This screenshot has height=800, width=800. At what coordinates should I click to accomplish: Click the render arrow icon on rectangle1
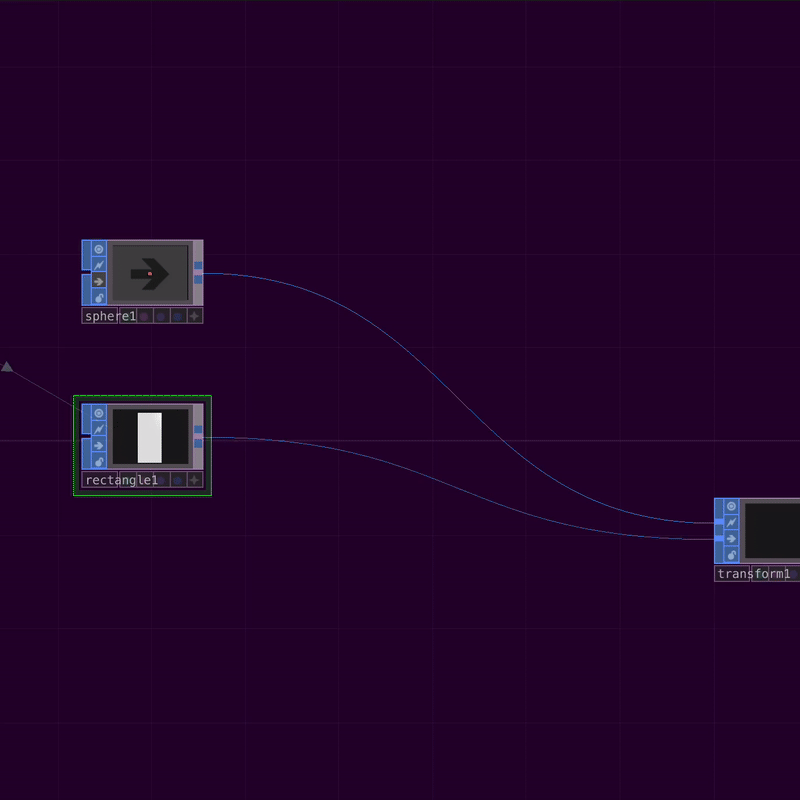(99, 445)
